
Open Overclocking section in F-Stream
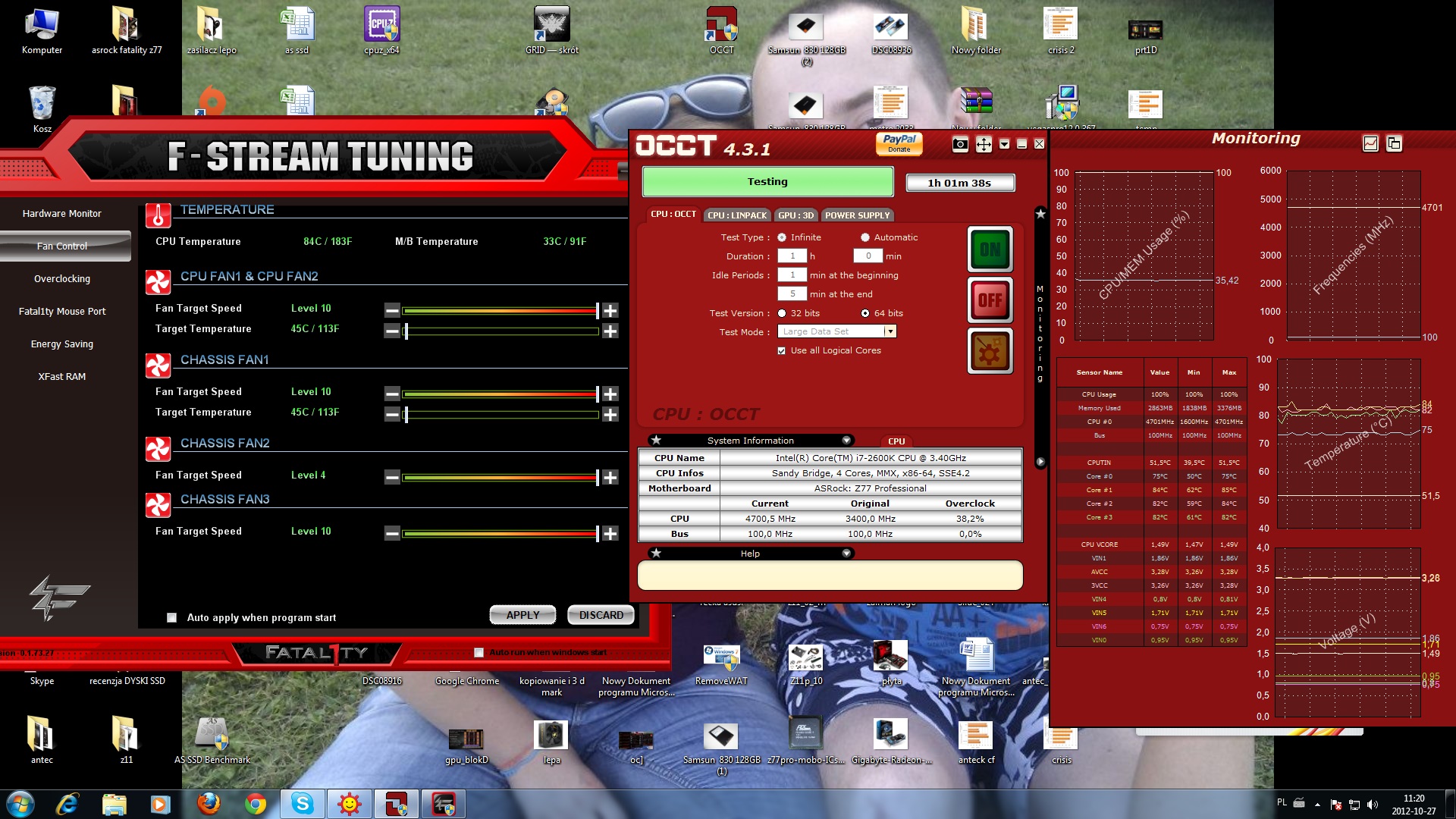click(62, 279)
